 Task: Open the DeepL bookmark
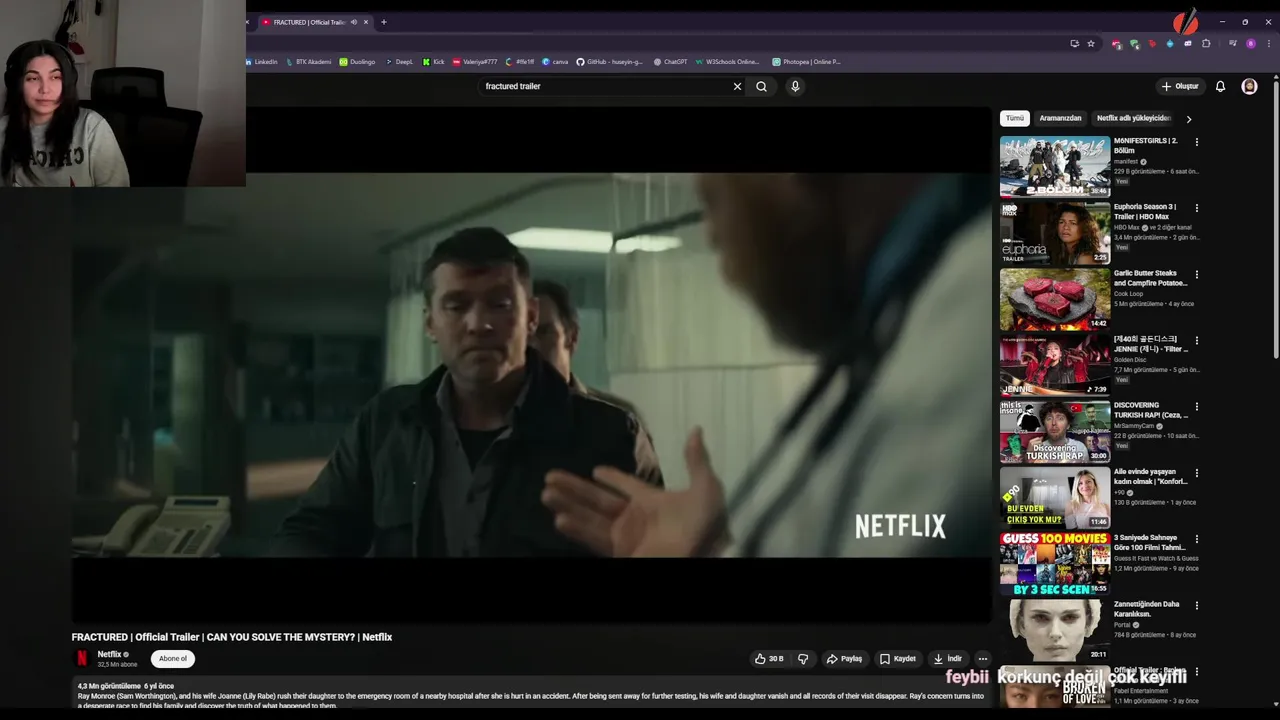click(x=399, y=62)
